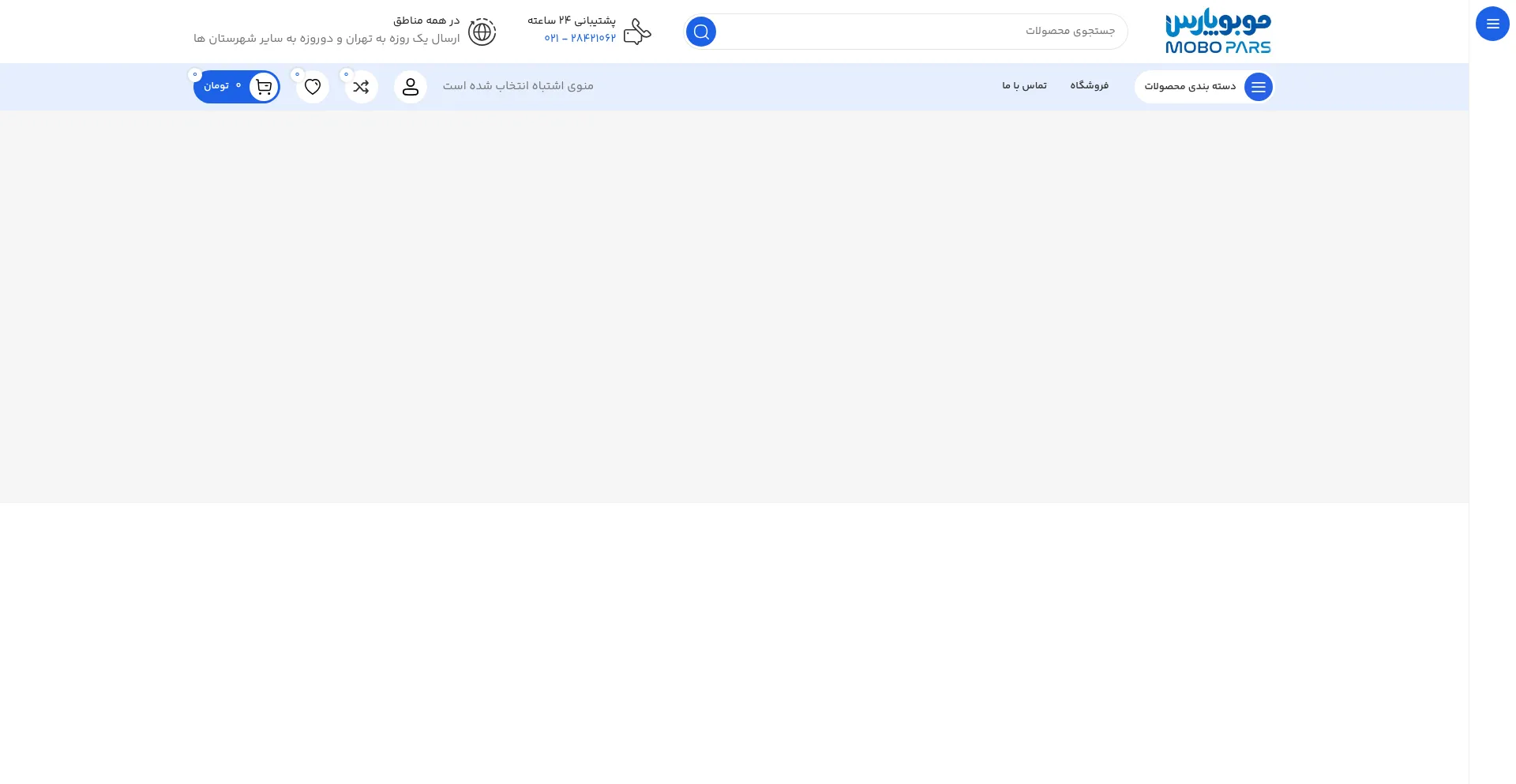Click the cart trolley icon

pos(265,87)
